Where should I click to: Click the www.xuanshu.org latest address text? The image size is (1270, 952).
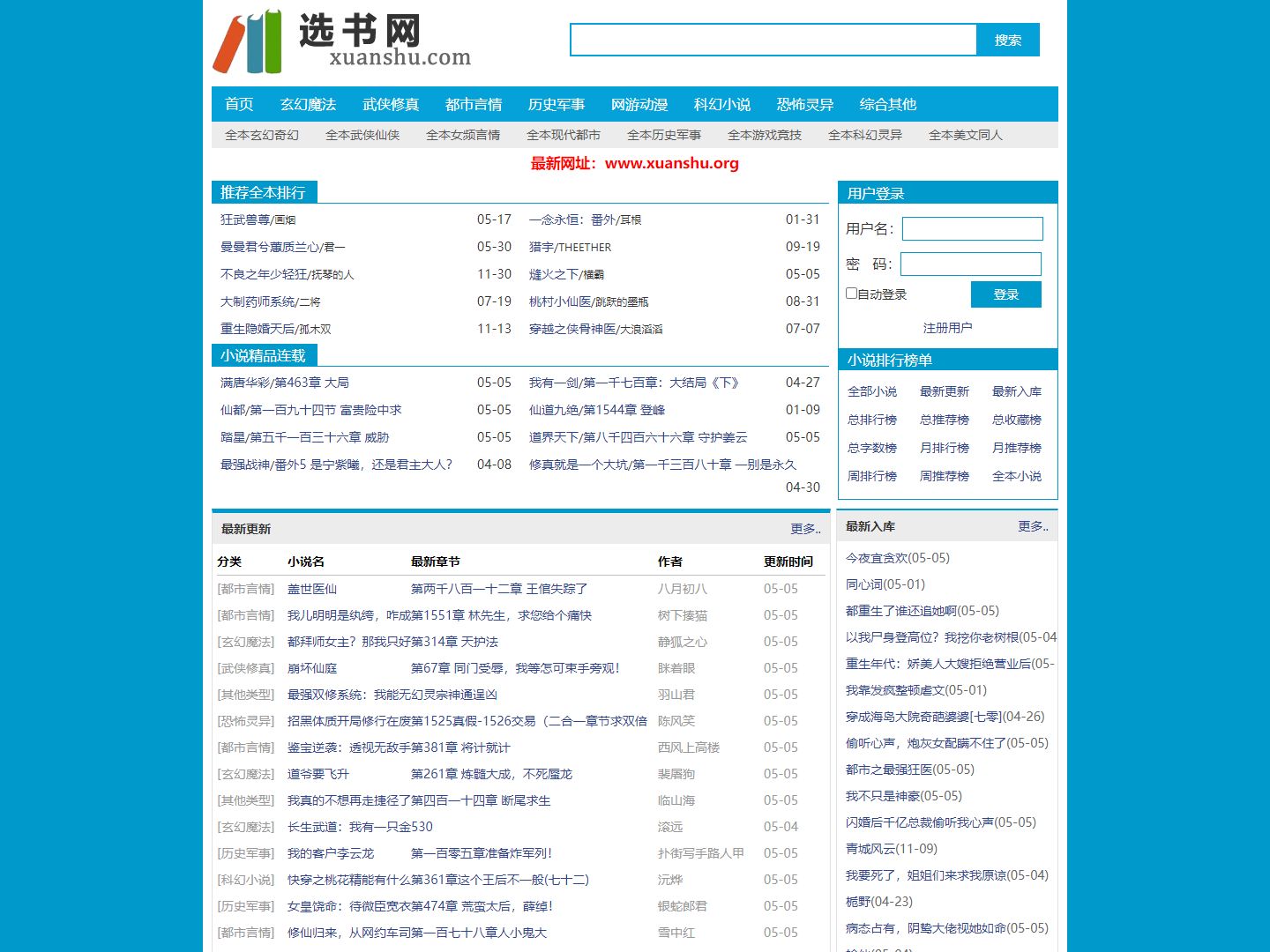[x=671, y=163]
